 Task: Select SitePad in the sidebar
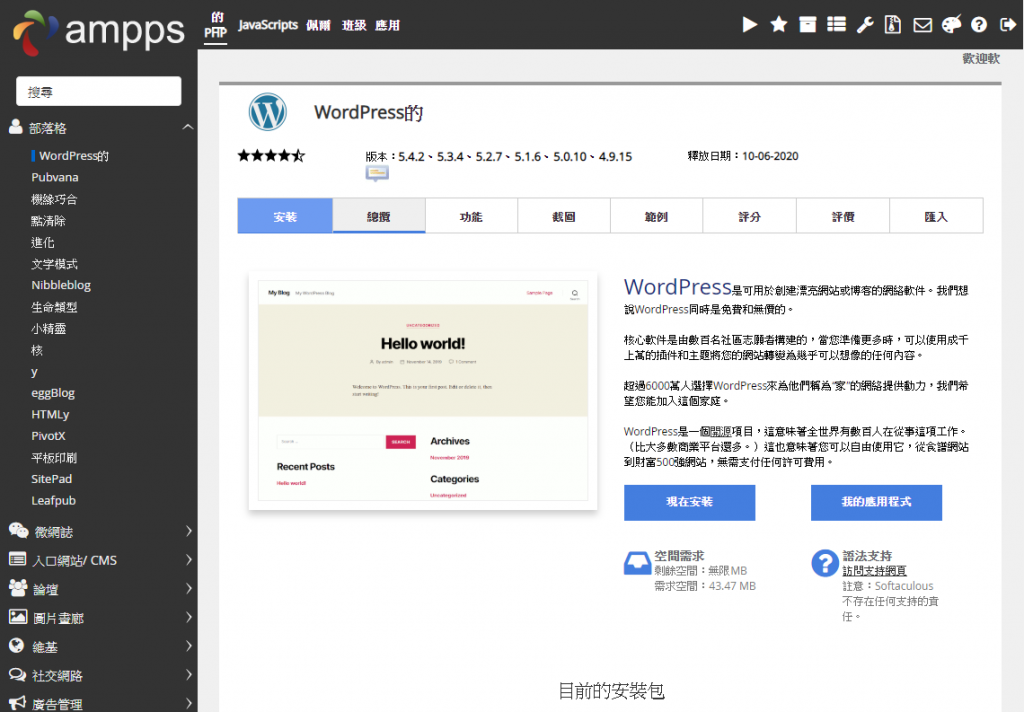point(52,479)
